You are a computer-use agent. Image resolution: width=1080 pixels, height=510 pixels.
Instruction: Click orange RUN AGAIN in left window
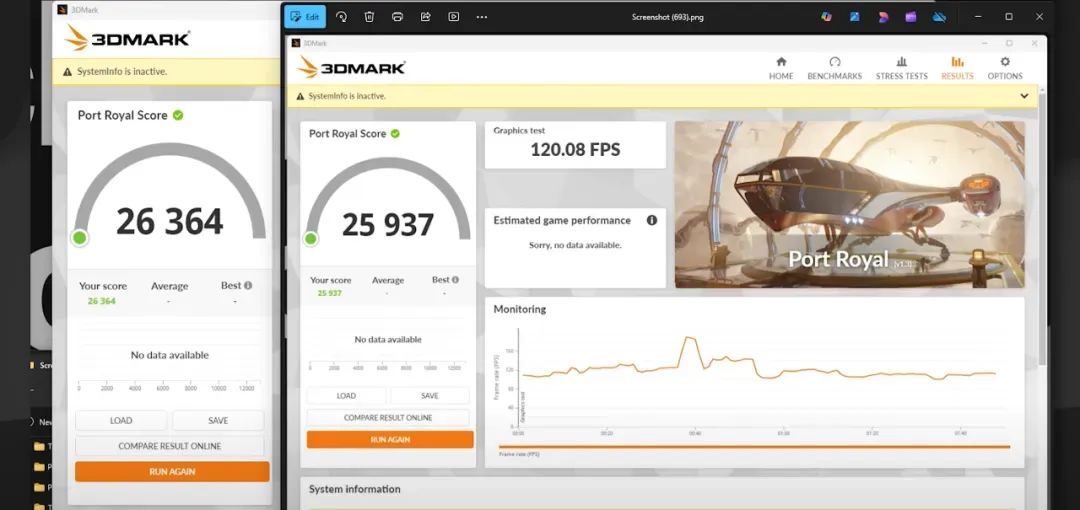pos(172,471)
